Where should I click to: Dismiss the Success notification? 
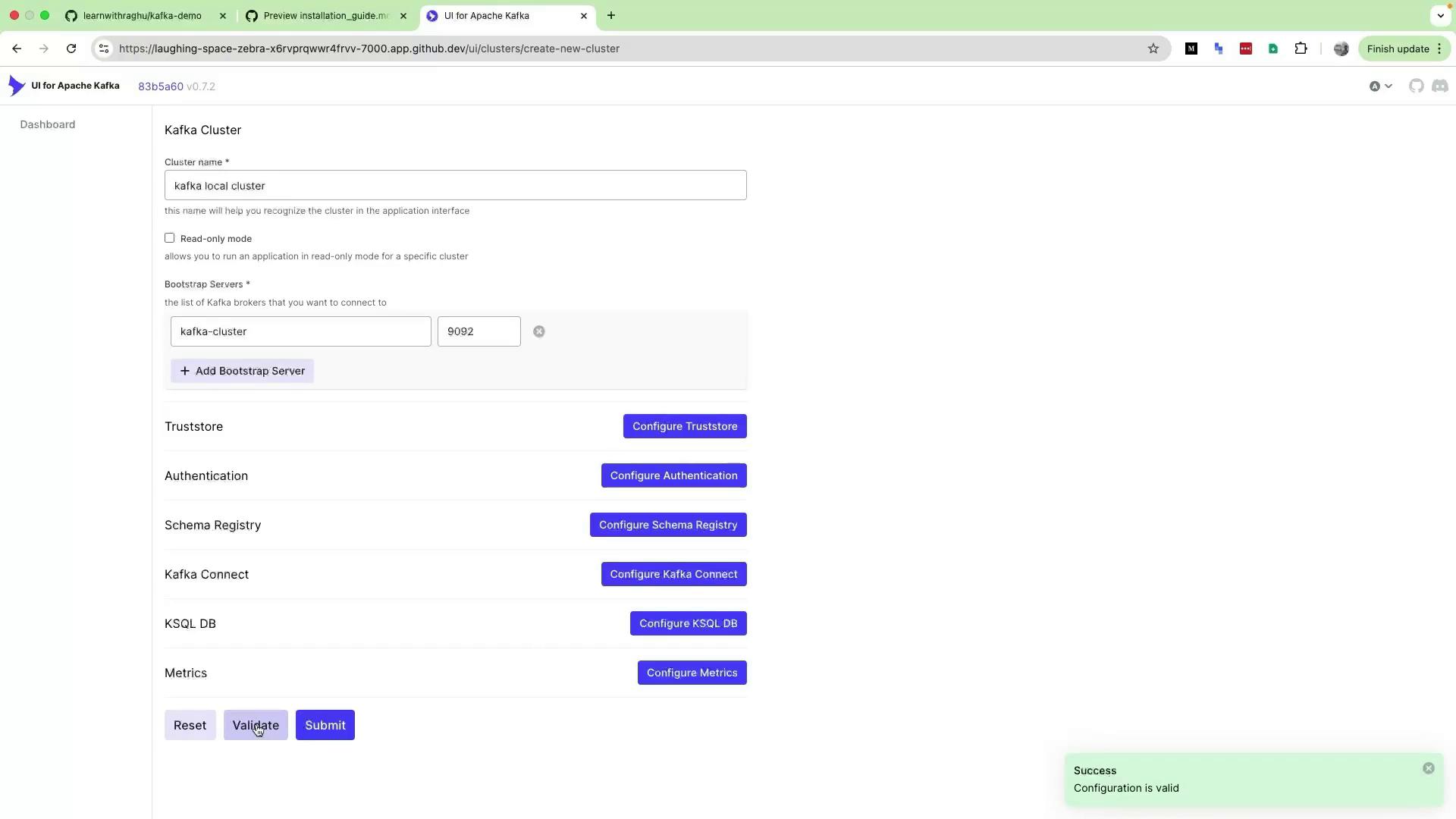[1428, 769]
